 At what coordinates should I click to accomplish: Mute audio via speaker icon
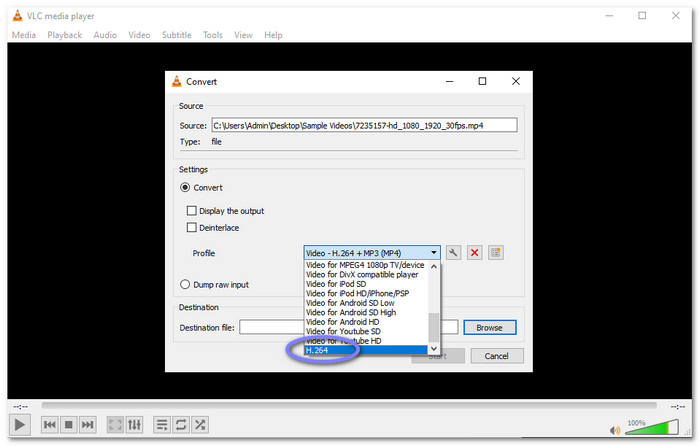click(615, 430)
